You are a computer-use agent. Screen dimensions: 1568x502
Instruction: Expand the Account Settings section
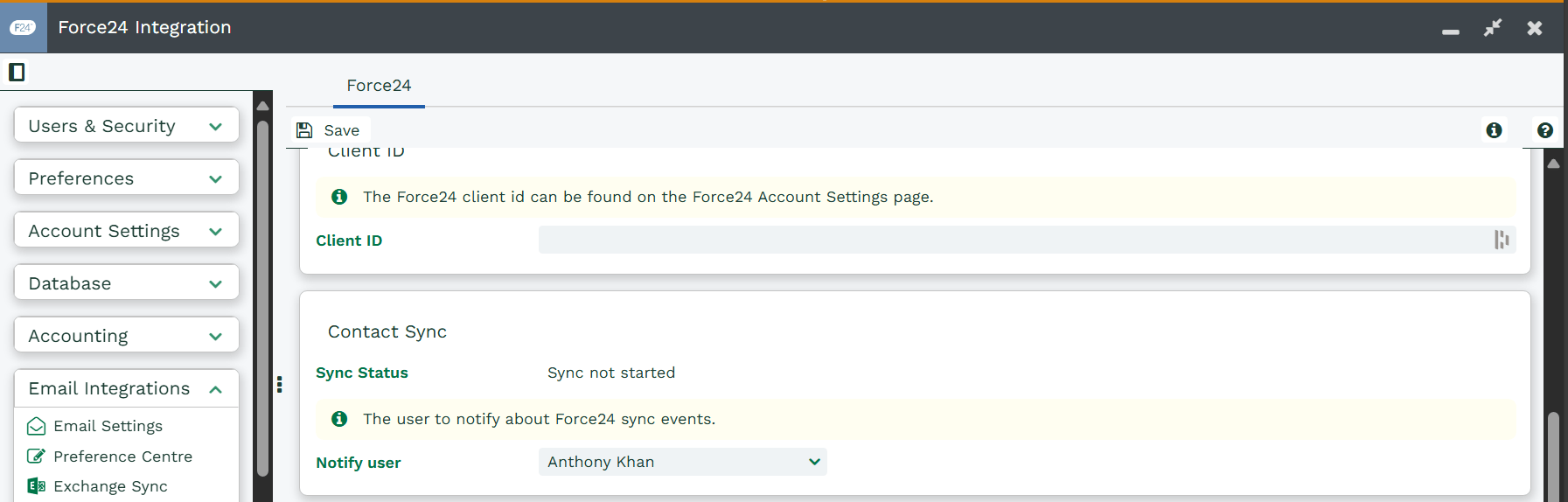(127, 231)
